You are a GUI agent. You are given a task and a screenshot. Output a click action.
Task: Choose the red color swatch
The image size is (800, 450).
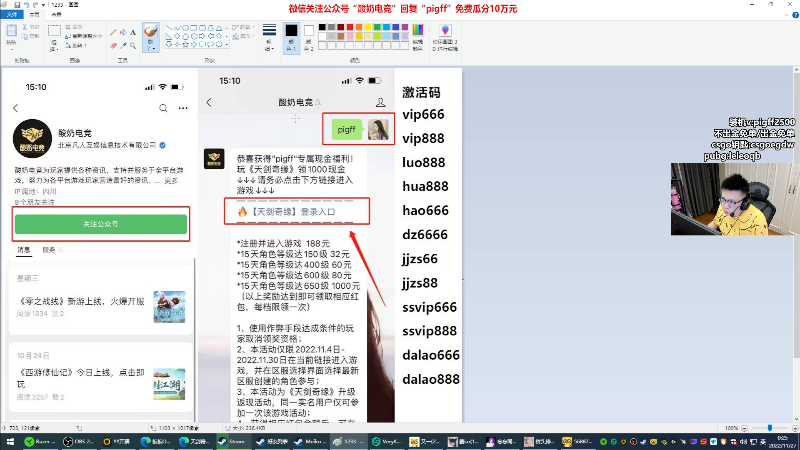[x=350, y=27]
